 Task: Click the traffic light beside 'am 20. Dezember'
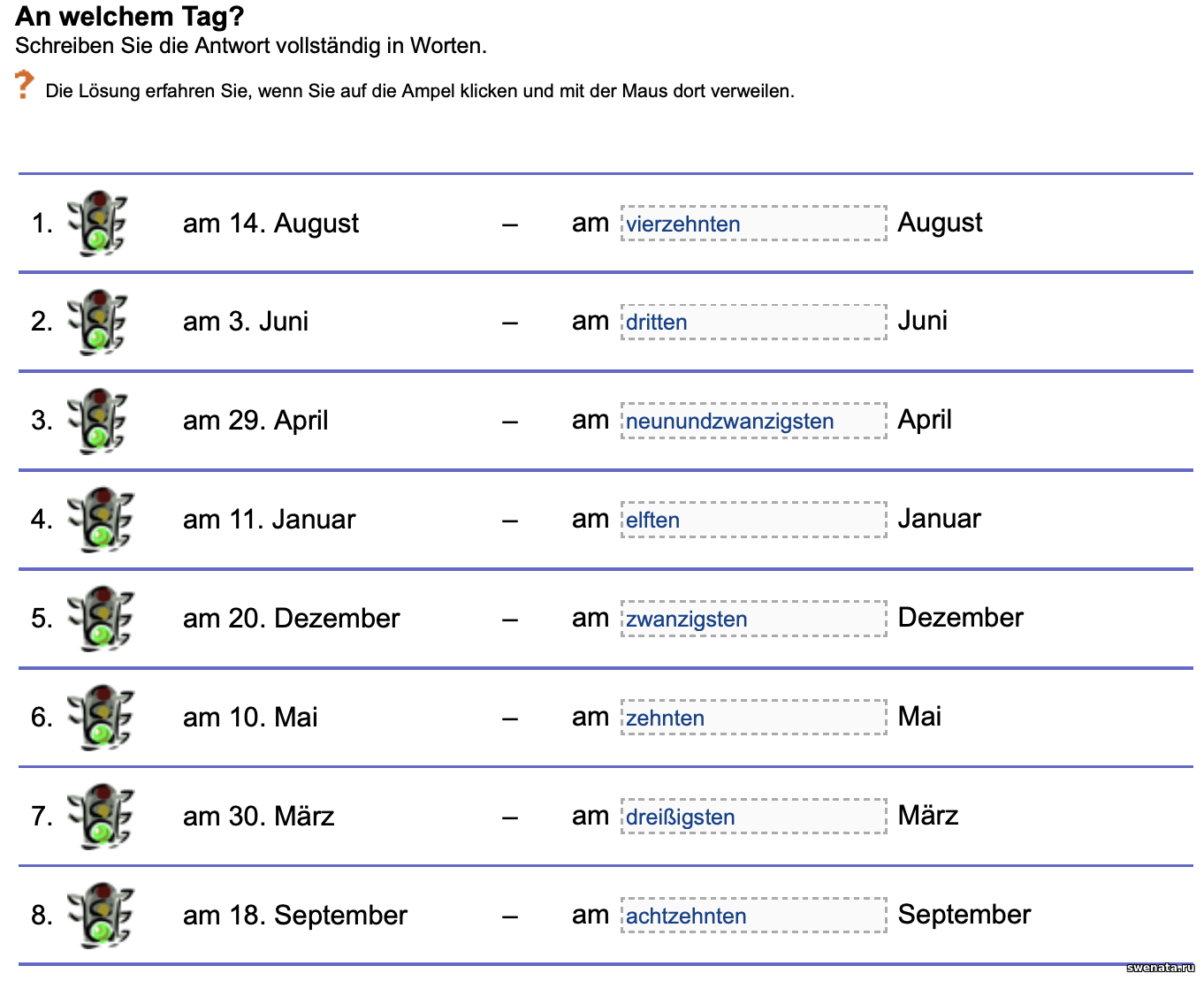pos(100,620)
